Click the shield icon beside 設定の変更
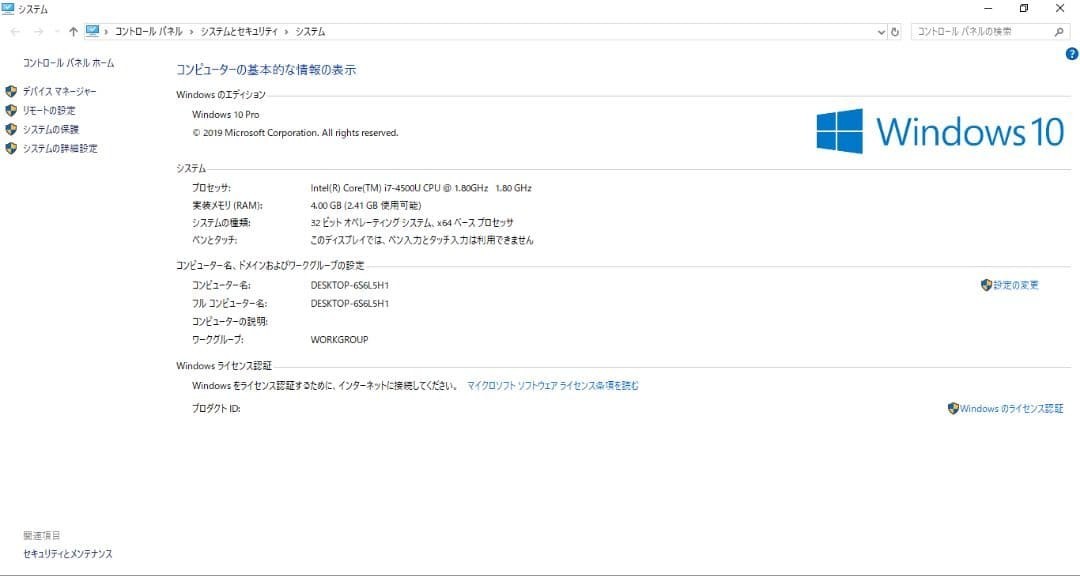This screenshot has height=576, width=1080. coord(986,285)
